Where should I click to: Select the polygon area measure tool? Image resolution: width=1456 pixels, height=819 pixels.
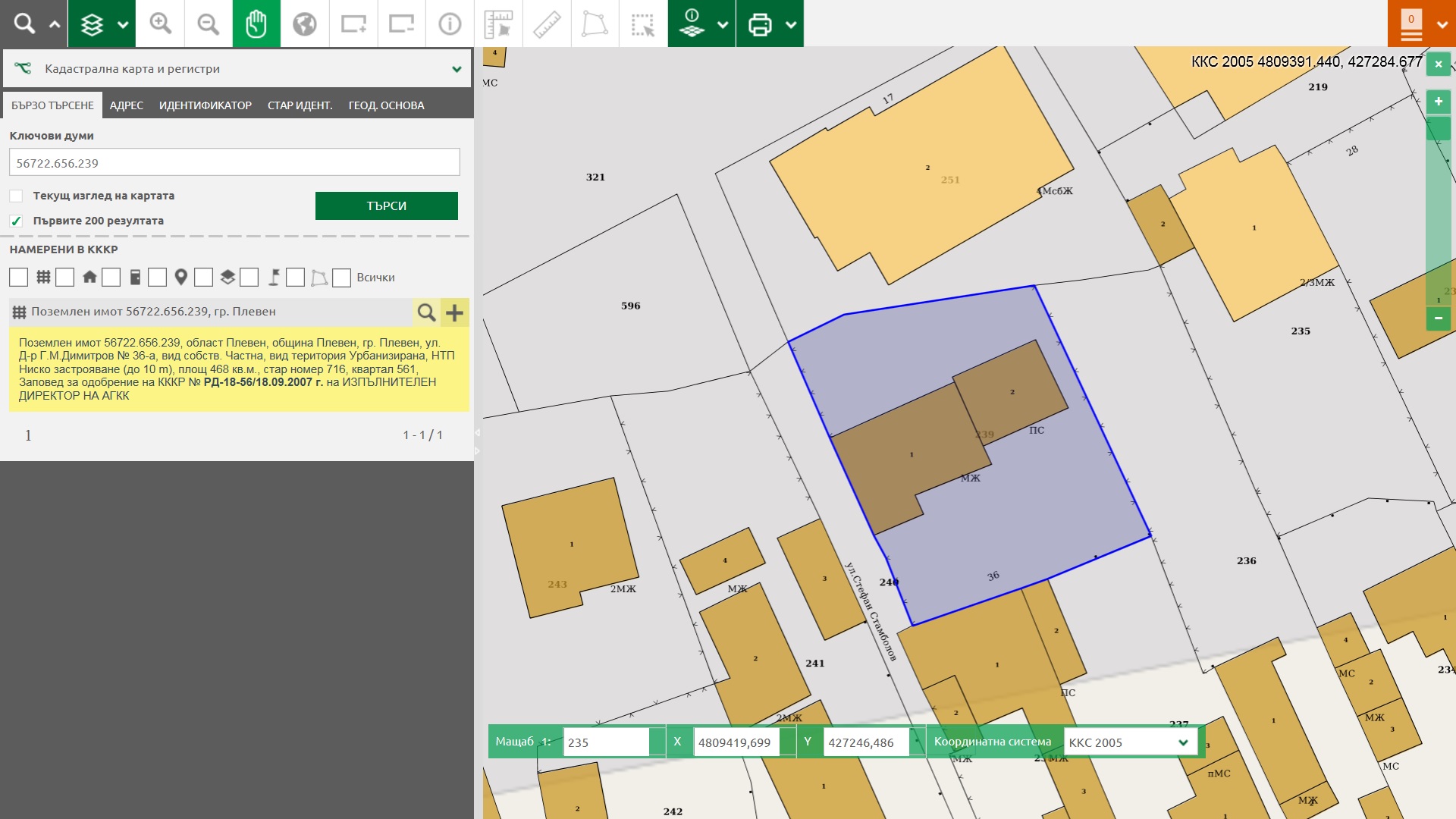point(595,24)
